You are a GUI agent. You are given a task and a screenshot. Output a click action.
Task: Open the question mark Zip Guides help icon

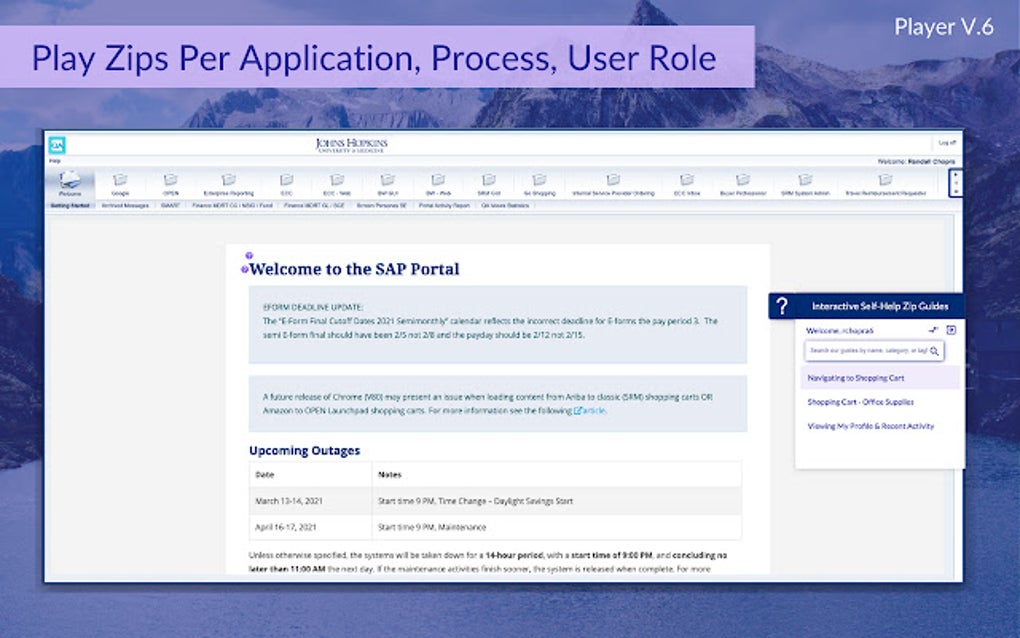click(x=781, y=306)
